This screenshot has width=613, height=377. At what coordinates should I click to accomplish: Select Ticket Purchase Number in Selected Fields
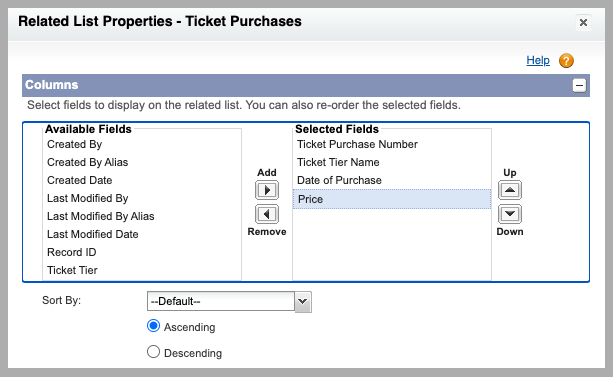pos(392,144)
